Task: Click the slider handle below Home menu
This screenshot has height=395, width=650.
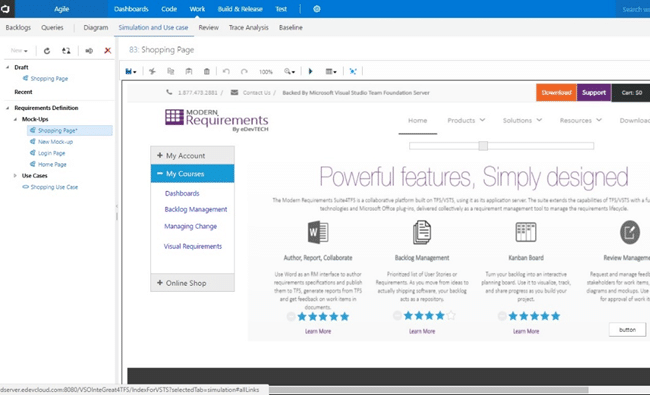Action: coord(483,146)
